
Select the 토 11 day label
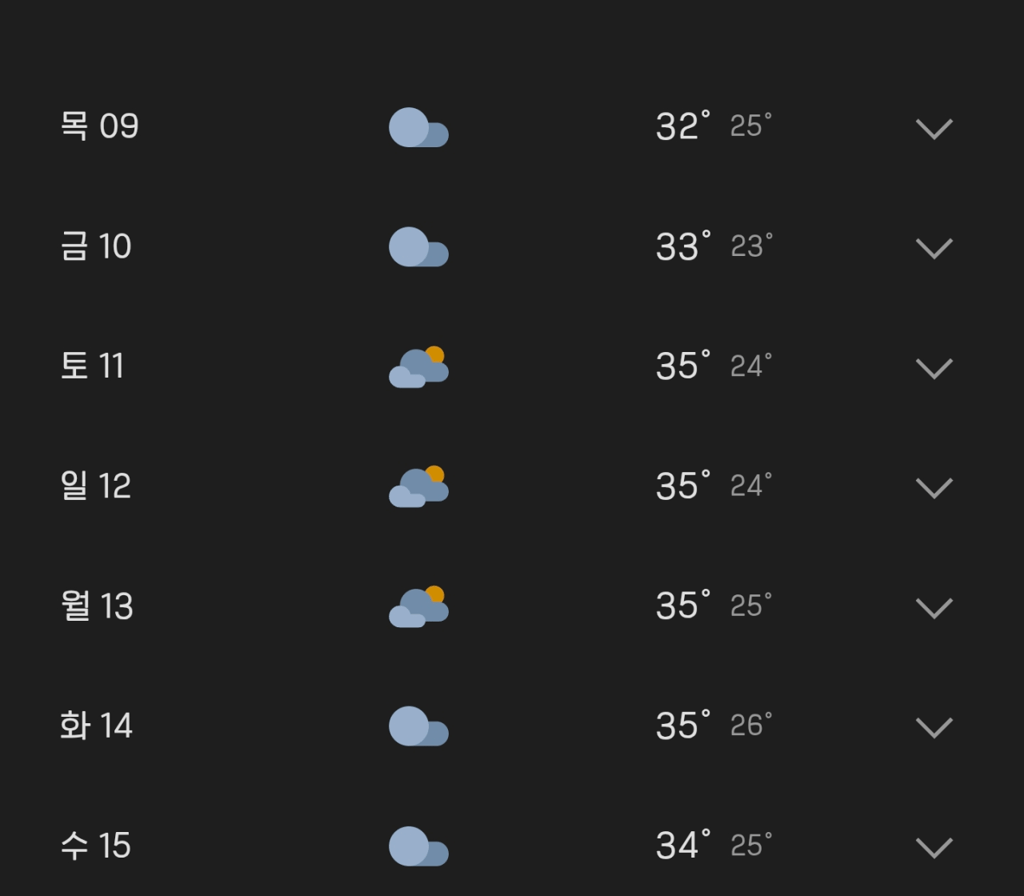[92, 366]
